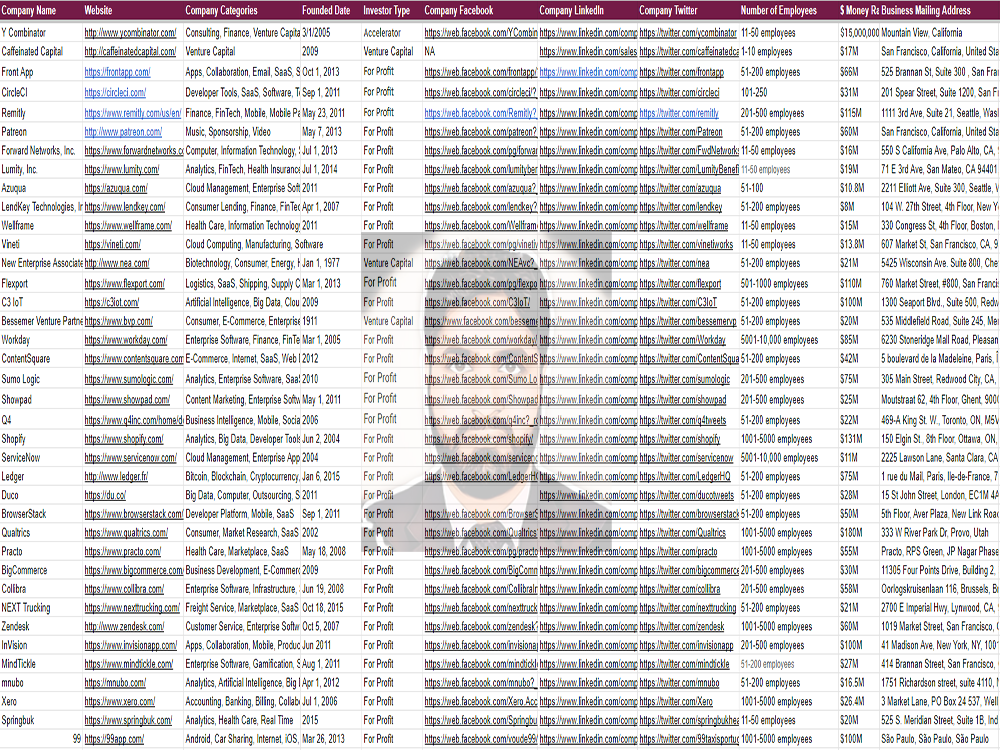The height and width of the screenshot is (750, 1000).
Task: Select the Number of Employees column header
Action: click(x=779, y=11)
